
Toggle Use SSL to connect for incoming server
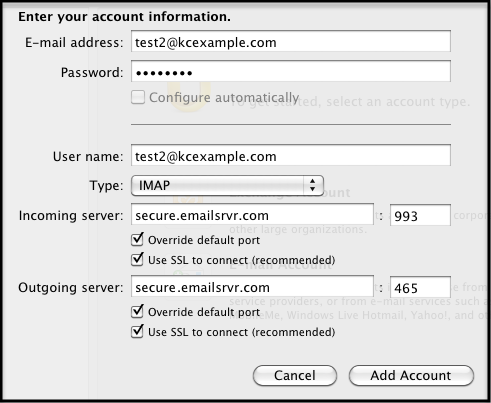pyautogui.click(x=137, y=259)
